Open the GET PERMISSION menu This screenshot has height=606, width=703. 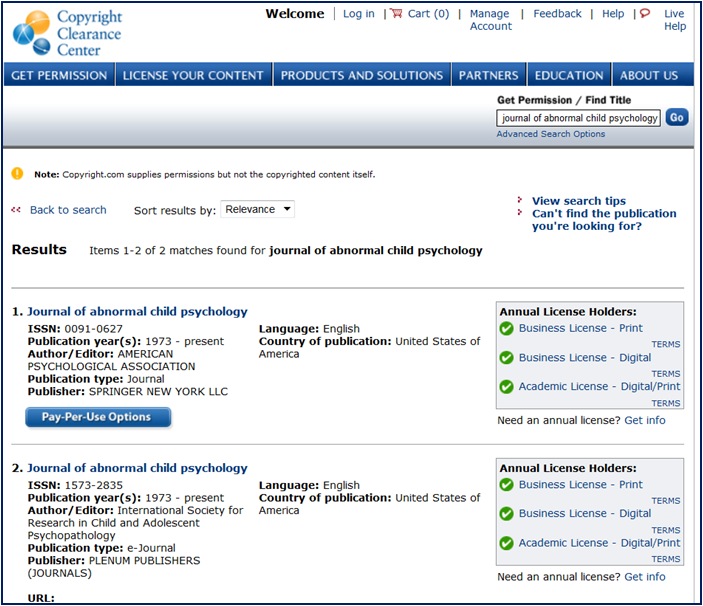pos(59,75)
